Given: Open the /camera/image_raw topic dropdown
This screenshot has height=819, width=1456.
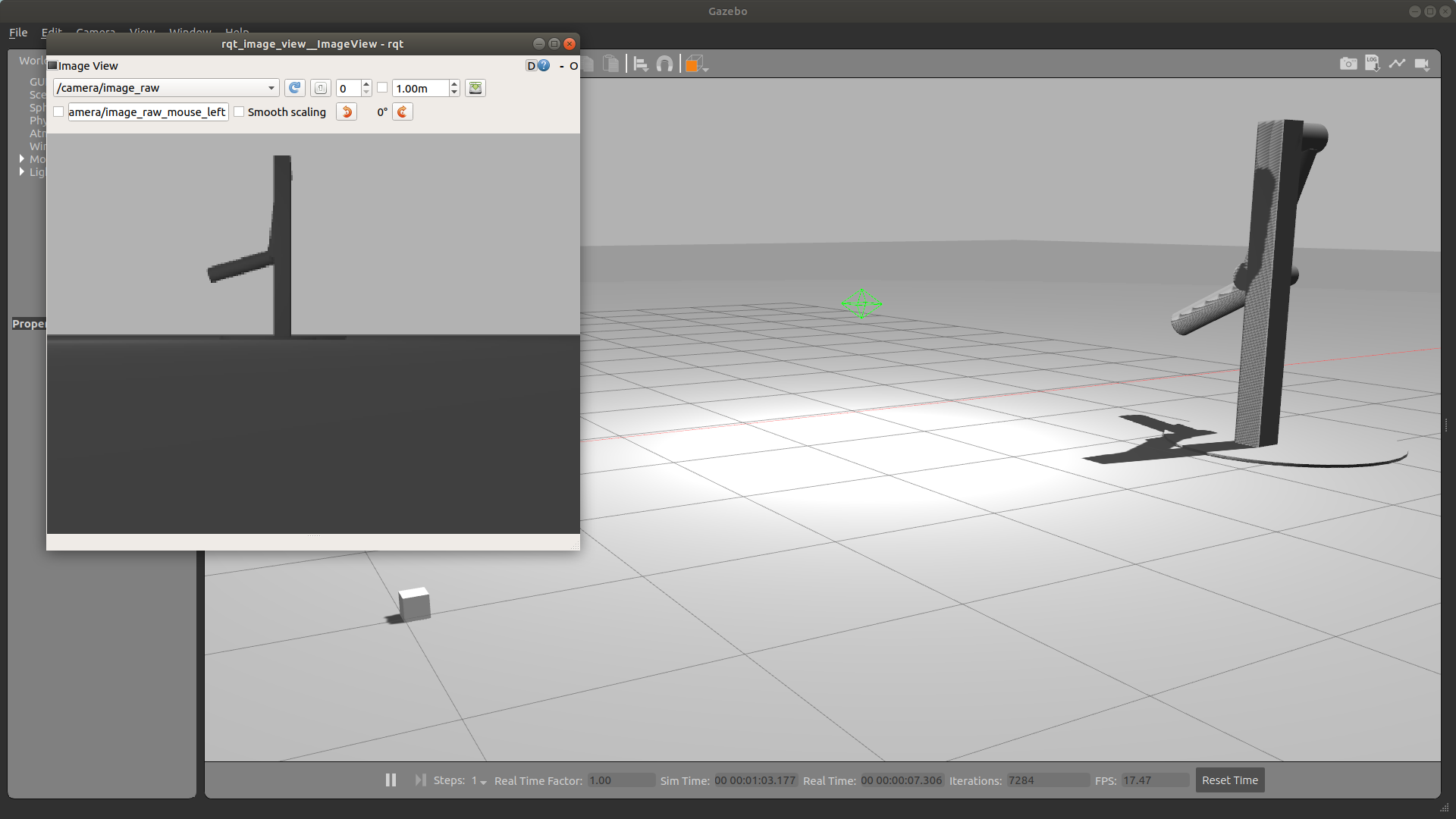Looking at the screenshot, I should coord(271,88).
